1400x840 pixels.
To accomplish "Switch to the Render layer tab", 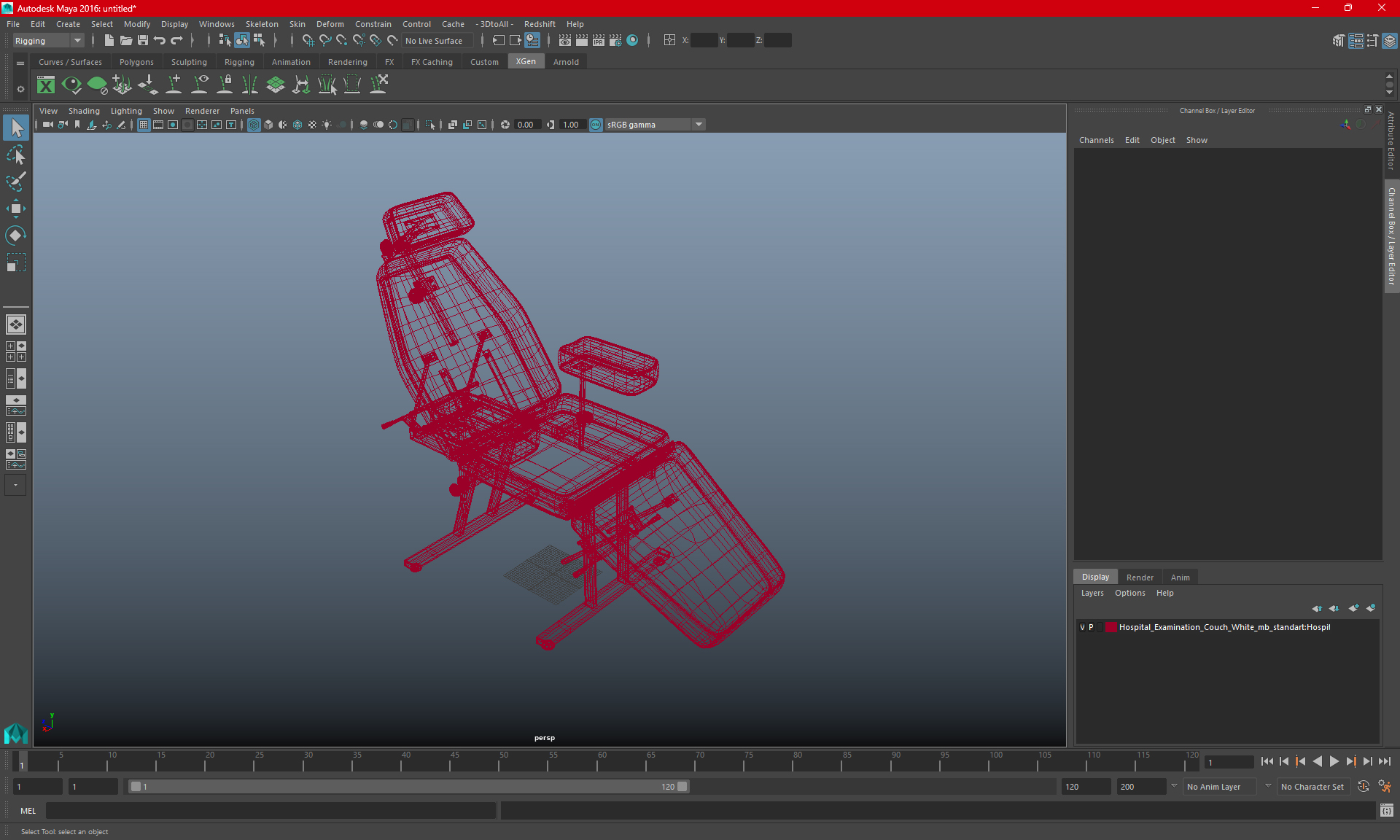I will point(1140,577).
